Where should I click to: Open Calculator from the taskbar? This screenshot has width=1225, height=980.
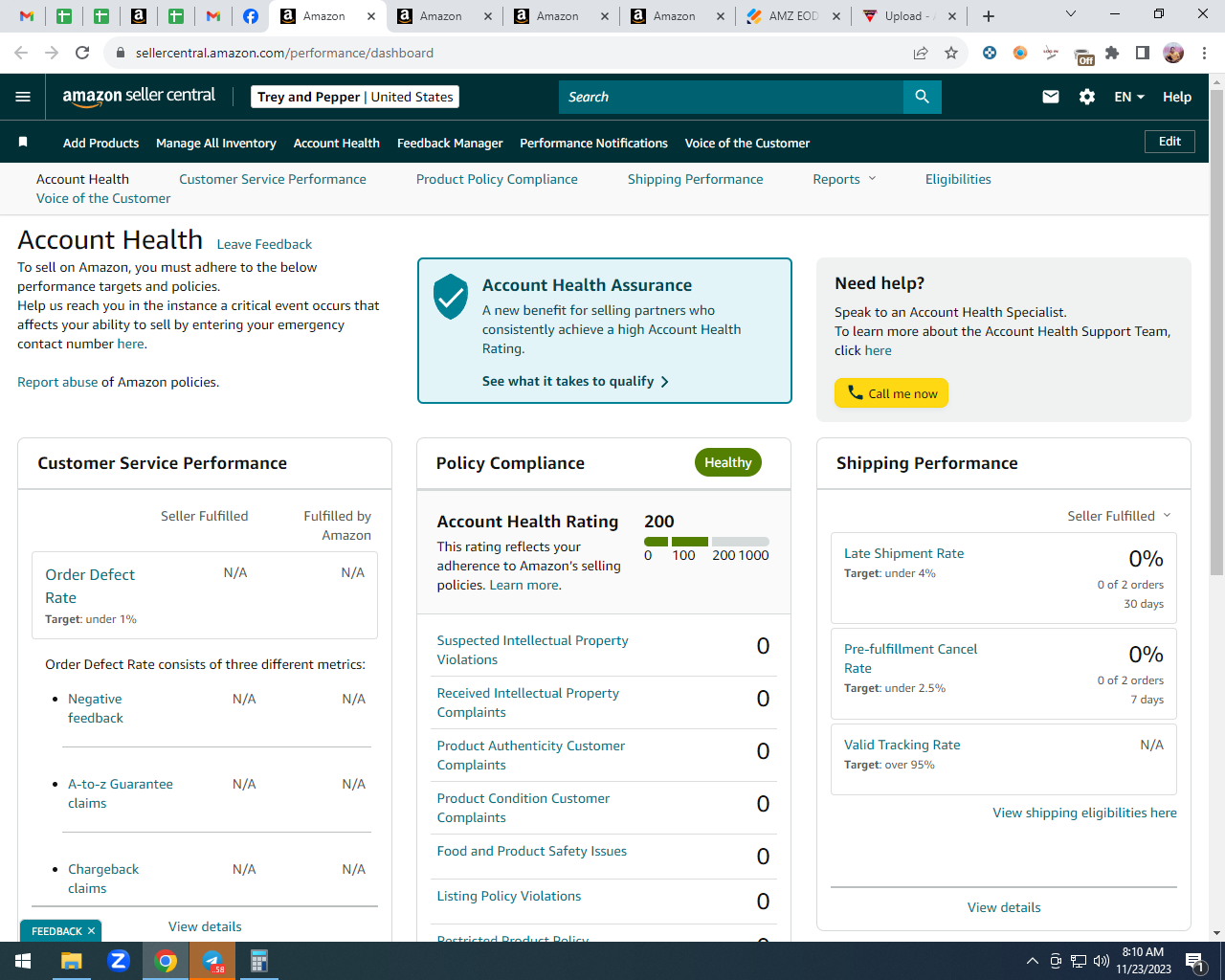(x=259, y=961)
